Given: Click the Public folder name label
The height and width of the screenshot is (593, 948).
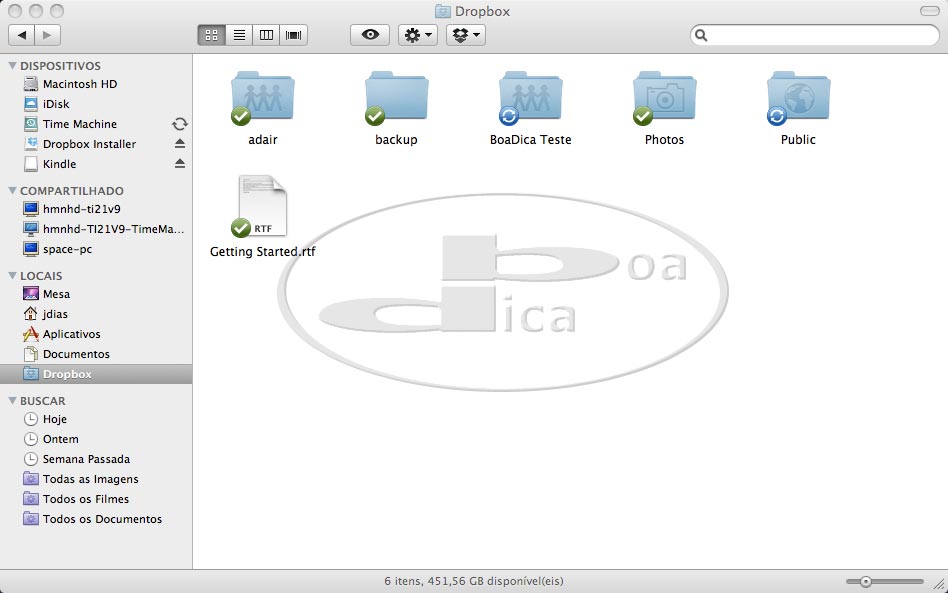Looking at the screenshot, I should click(798, 140).
